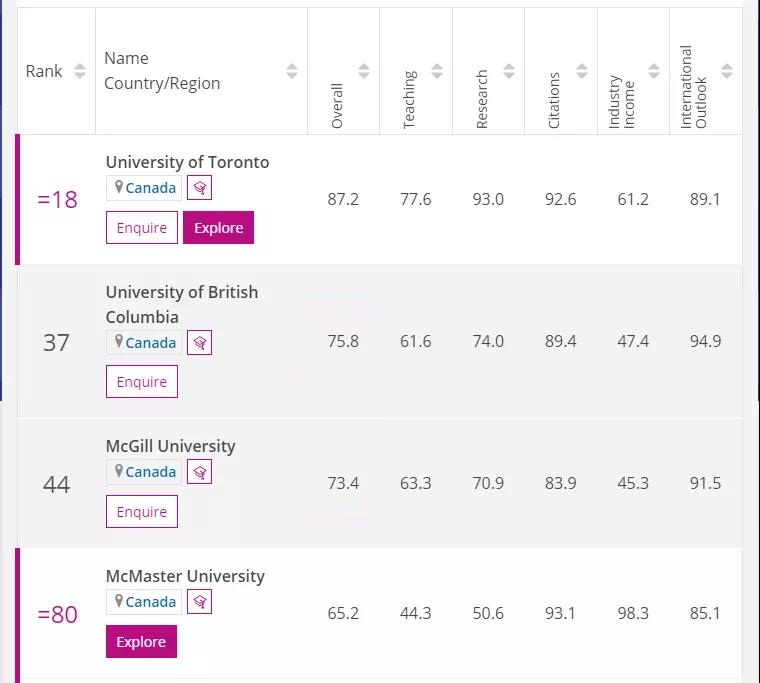
Task: Sort by Name Country/Region arrows
Action: [x=292, y=71]
